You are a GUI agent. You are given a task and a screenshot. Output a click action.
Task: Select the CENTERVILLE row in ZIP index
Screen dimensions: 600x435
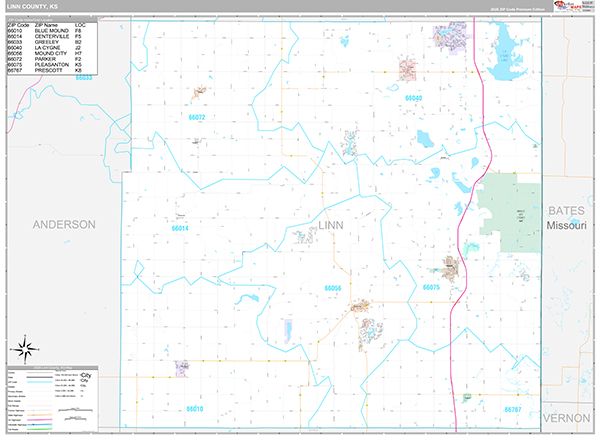coord(50,37)
